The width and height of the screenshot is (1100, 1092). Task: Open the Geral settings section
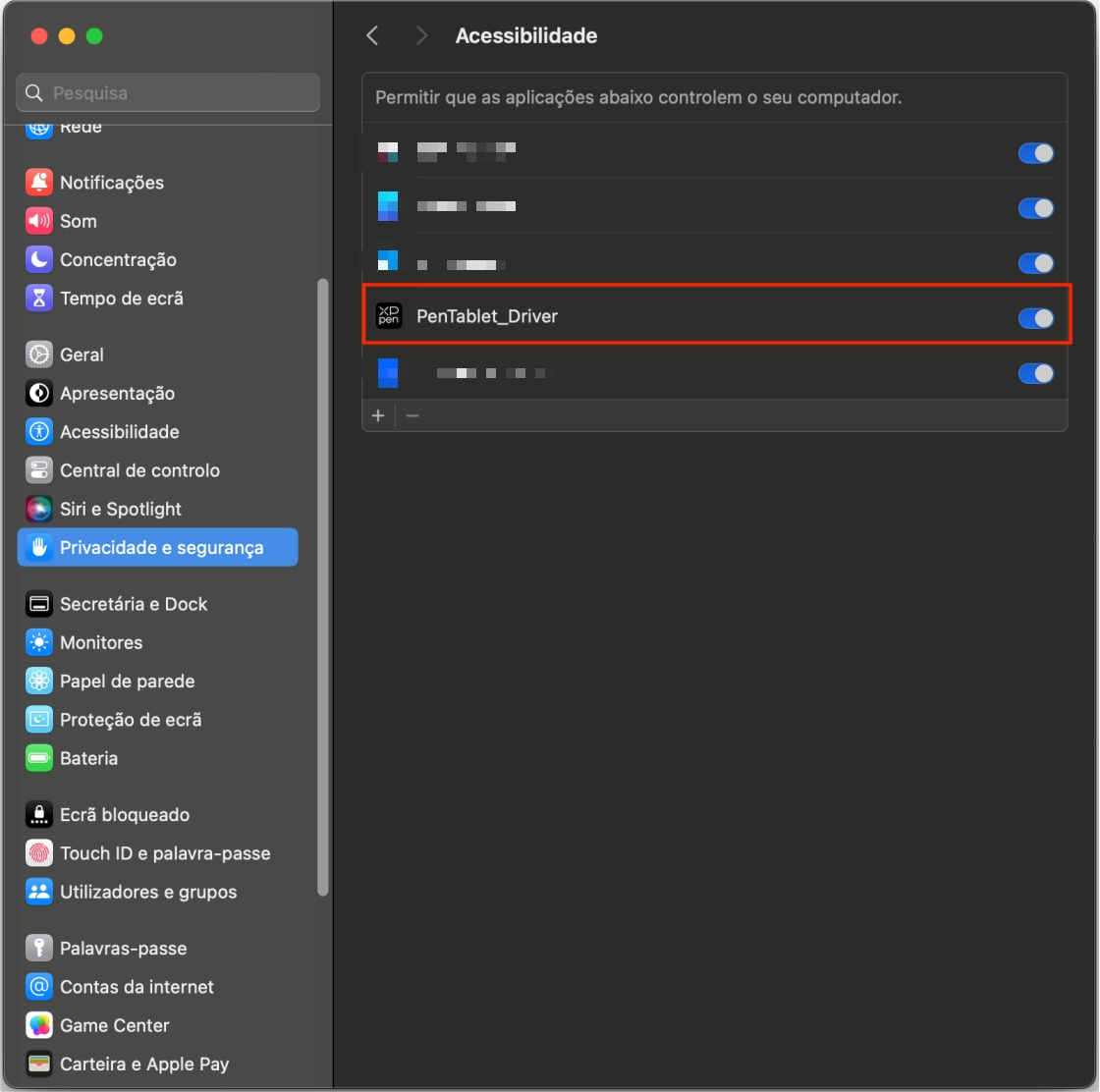[x=82, y=355]
